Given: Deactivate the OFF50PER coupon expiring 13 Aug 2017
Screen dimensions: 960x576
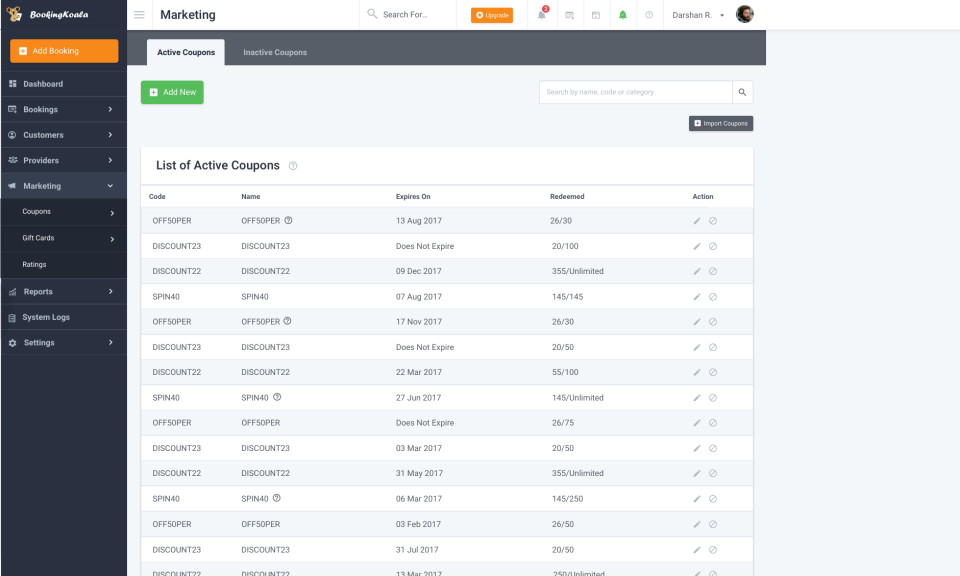Looking at the screenshot, I should [x=713, y=221].
